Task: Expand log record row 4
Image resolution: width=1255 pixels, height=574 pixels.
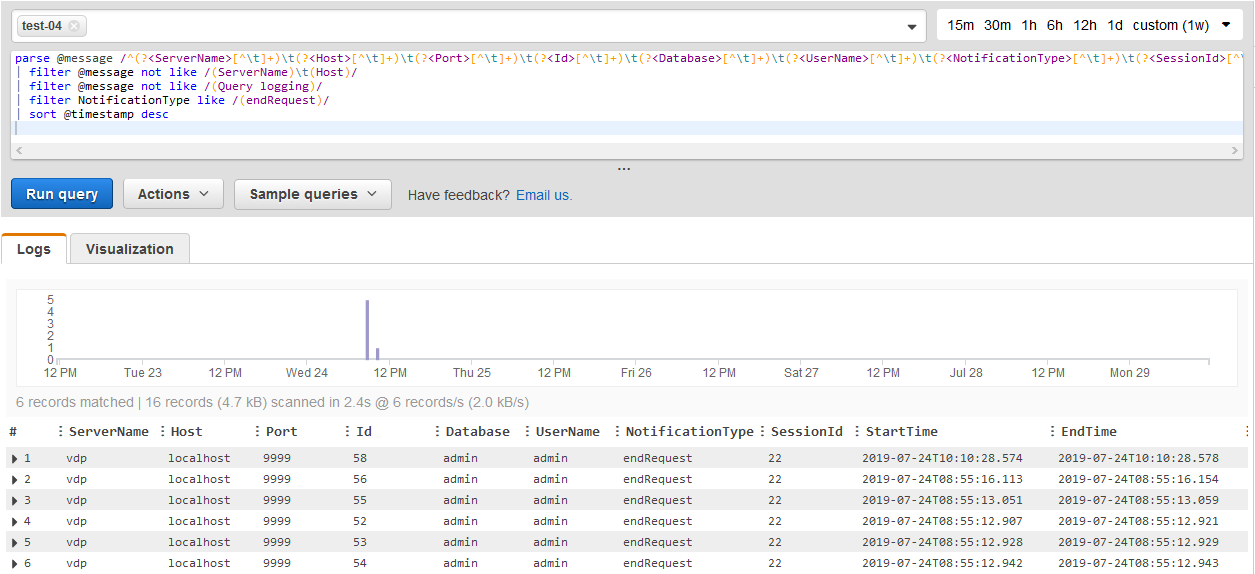Action: point(15,521)
